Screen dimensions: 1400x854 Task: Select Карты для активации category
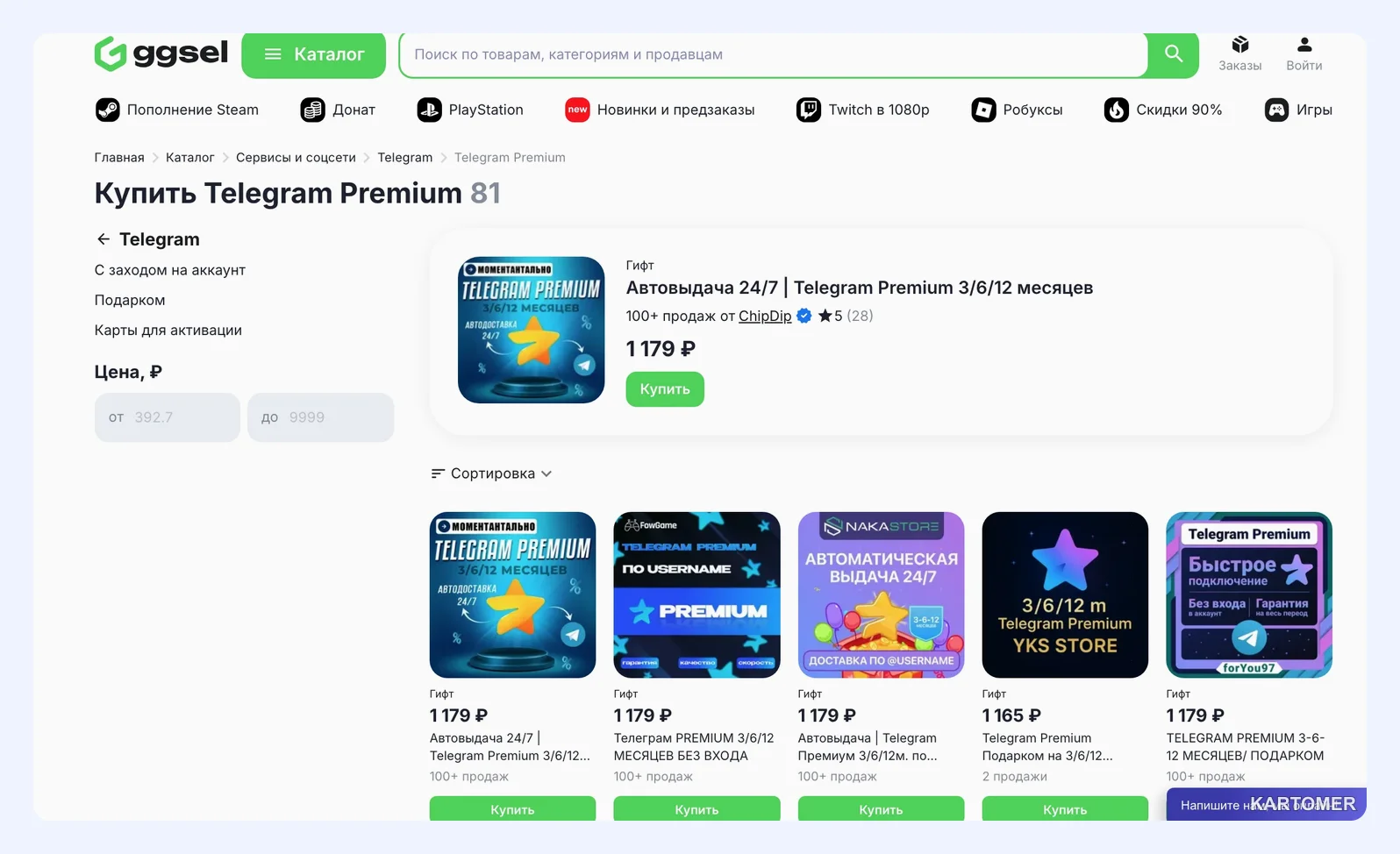point(168,330)
